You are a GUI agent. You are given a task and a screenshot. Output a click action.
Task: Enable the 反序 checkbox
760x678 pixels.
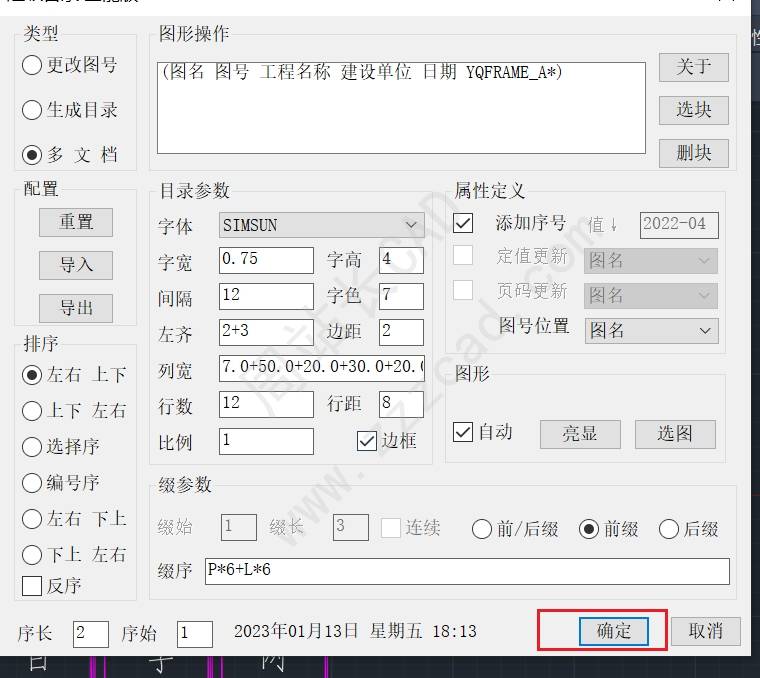32,586
